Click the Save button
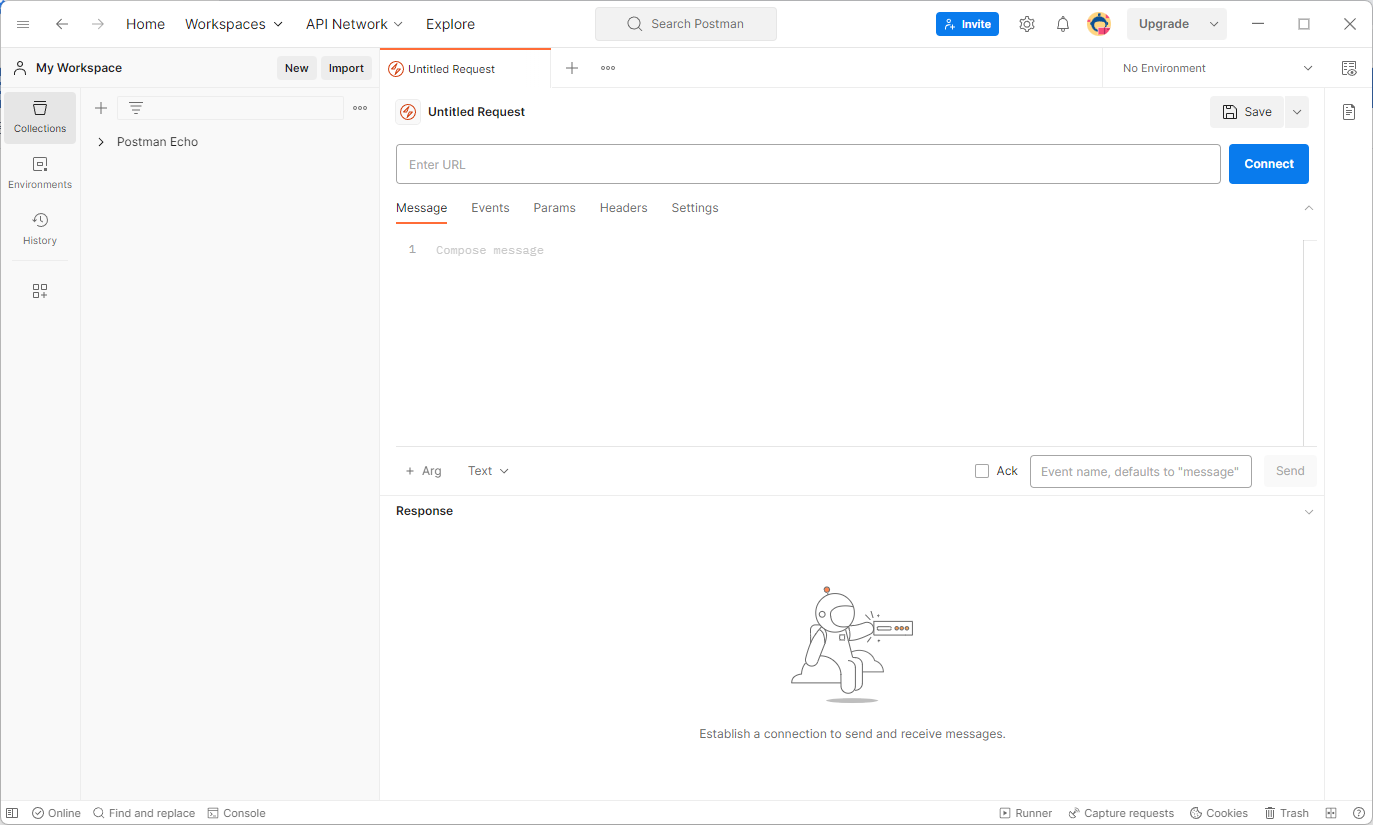The height and width of the screenshot is (825, 1373). pos(1247,112)
